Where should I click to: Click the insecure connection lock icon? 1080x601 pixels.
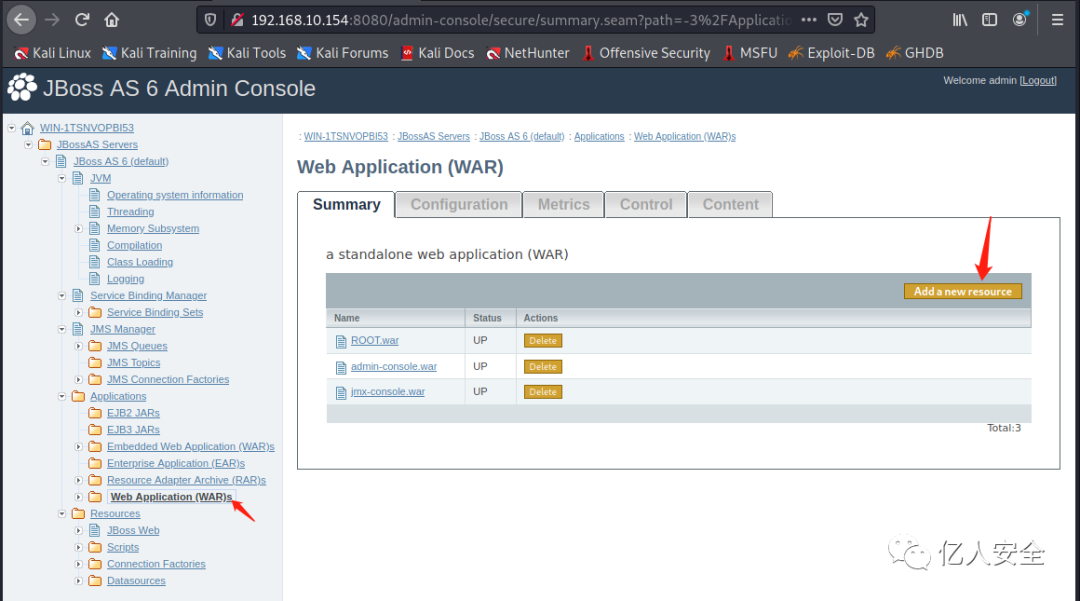click(238, 20)
